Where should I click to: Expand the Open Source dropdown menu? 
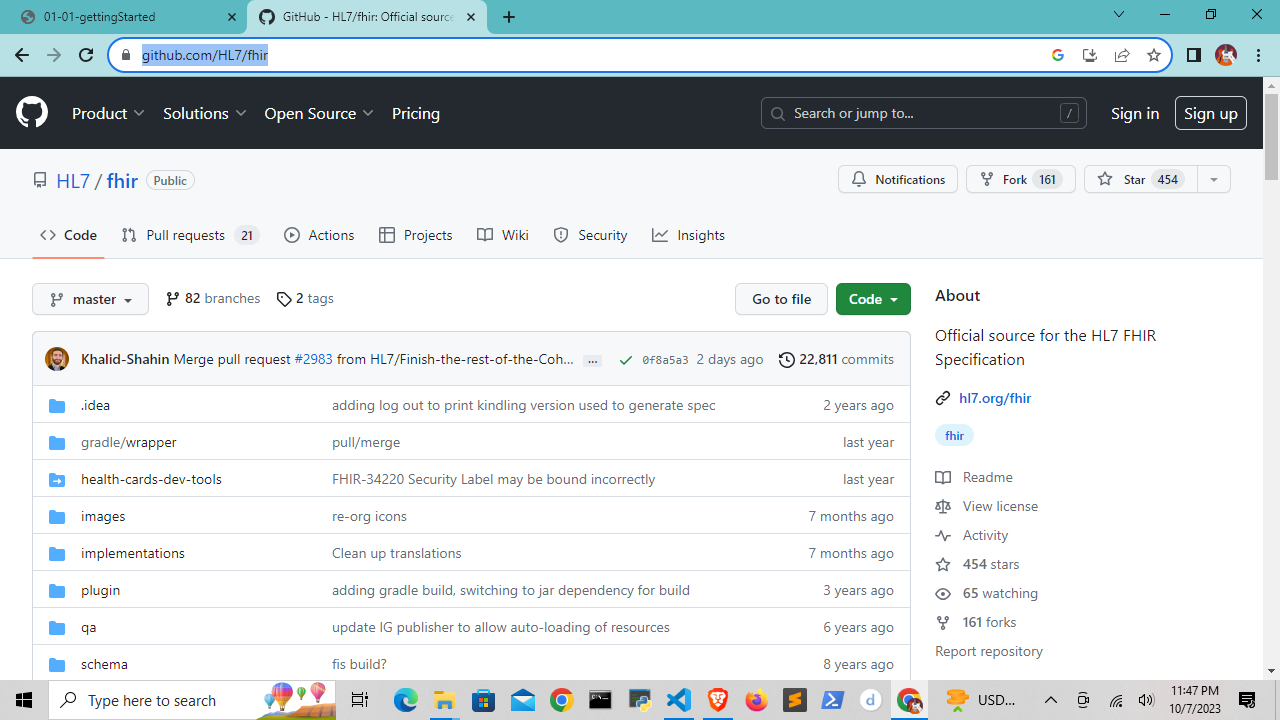tap(319, 113)
